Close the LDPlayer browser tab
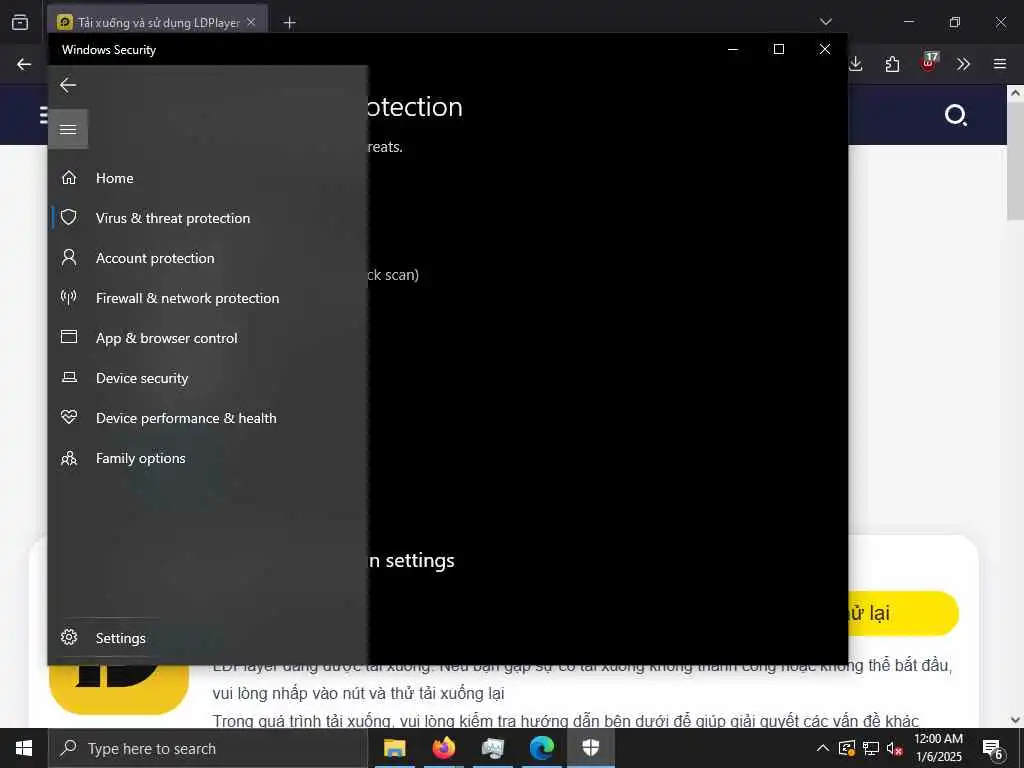Image resolution: width=1024 pixels, height=768 pixels. [253, 22]
